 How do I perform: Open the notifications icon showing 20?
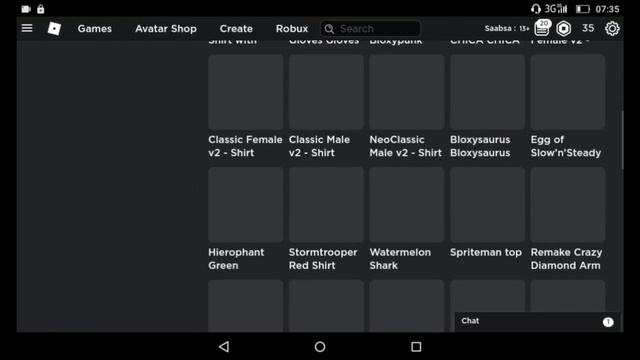(542, 28)
